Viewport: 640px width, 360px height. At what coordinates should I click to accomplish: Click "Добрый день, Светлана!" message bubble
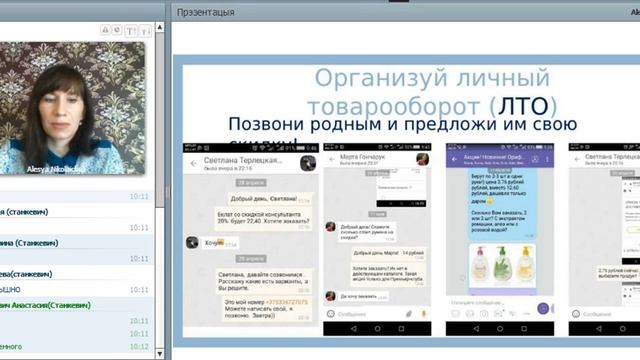(x=271, y=199)
